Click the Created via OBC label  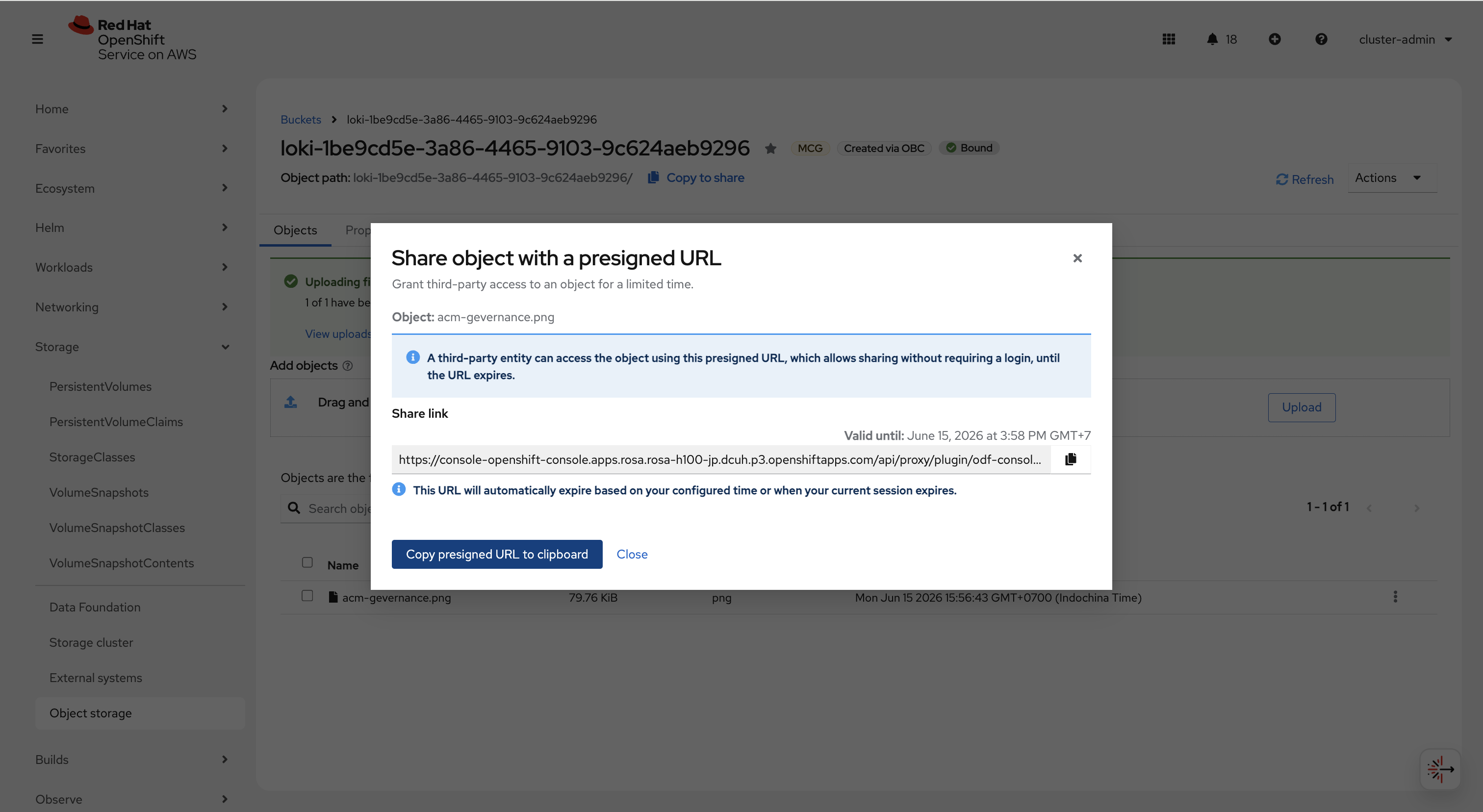pos(884,148)
